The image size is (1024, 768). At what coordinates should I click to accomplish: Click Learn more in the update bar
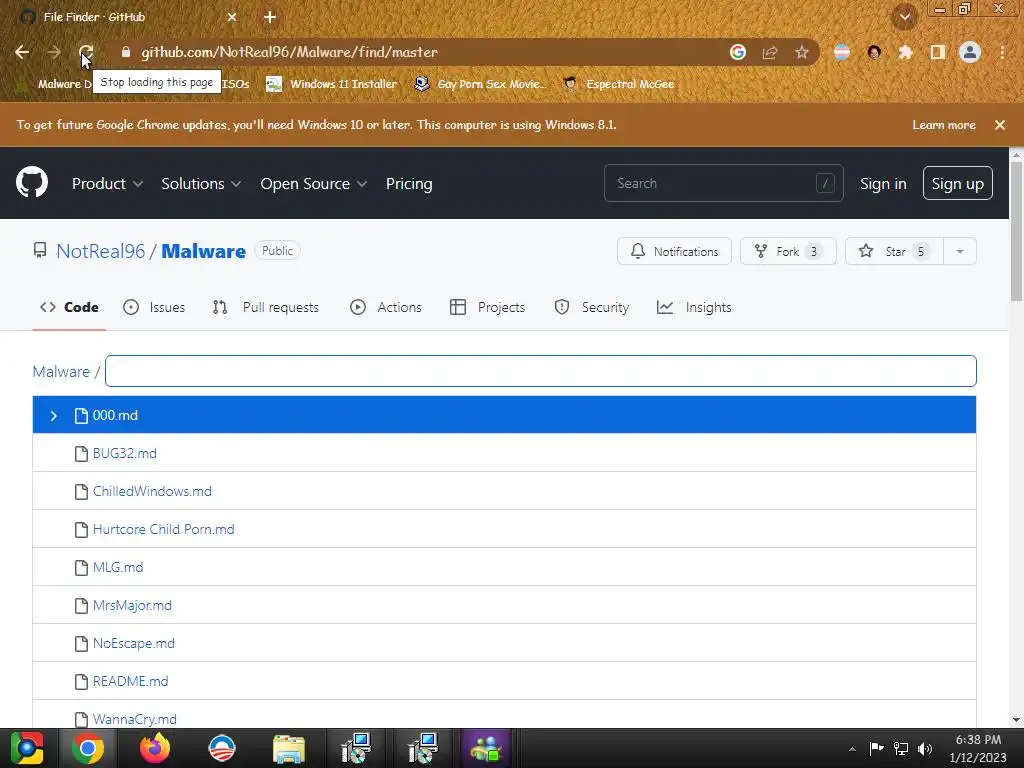944,125
